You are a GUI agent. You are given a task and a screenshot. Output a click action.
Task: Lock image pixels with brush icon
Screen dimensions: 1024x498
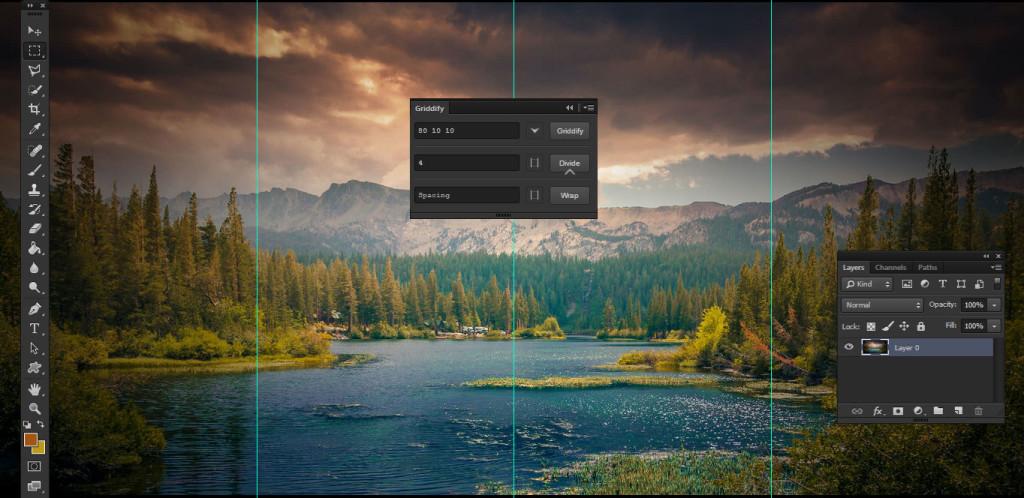click(x=888, y=326)
